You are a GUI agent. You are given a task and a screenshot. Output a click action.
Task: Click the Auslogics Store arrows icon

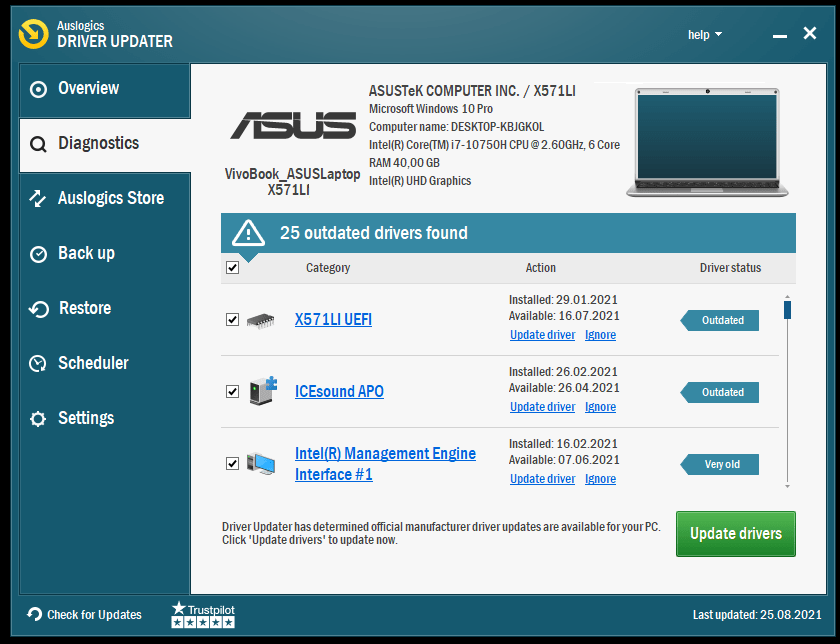click(x=38, y=199)
